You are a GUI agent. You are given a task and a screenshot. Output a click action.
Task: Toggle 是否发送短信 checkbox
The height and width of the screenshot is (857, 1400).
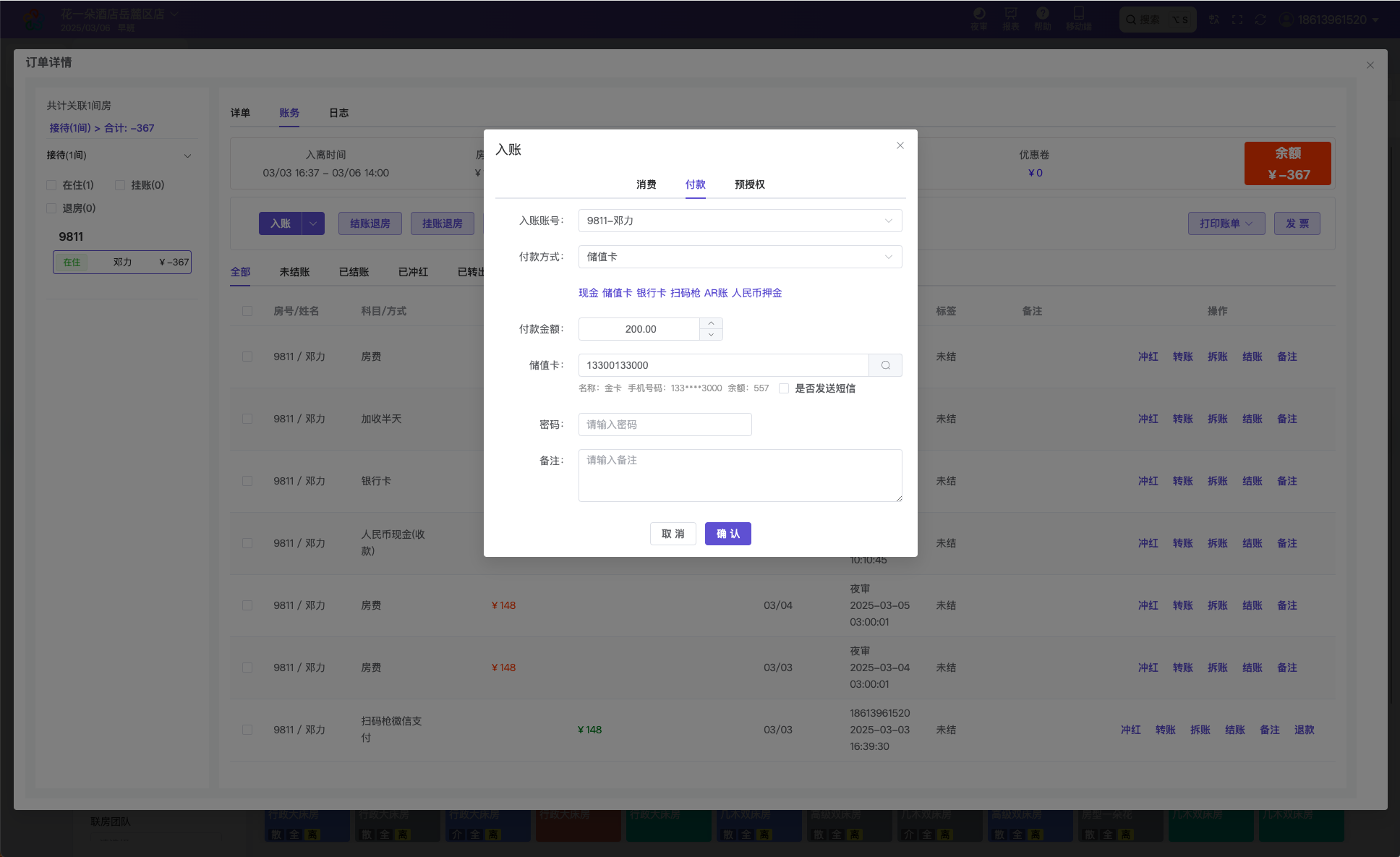[x=784, y=388]
